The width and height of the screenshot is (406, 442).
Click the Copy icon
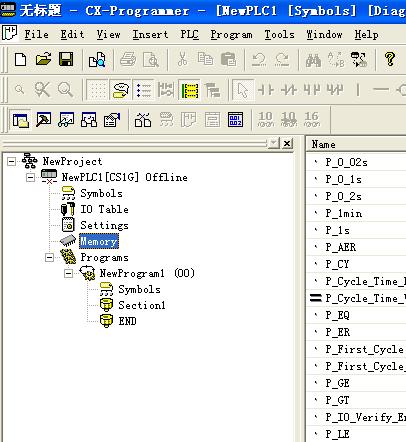205,60
